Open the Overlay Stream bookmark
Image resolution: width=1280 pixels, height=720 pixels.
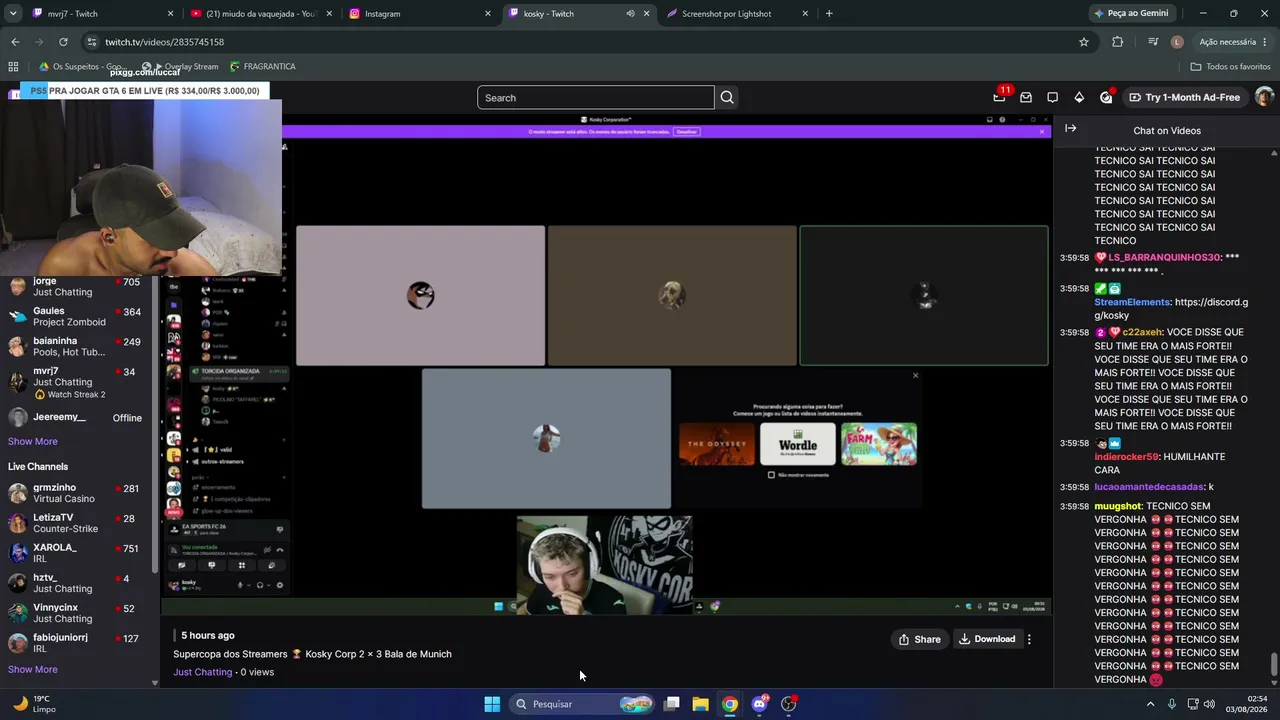[x=180, y=67]
